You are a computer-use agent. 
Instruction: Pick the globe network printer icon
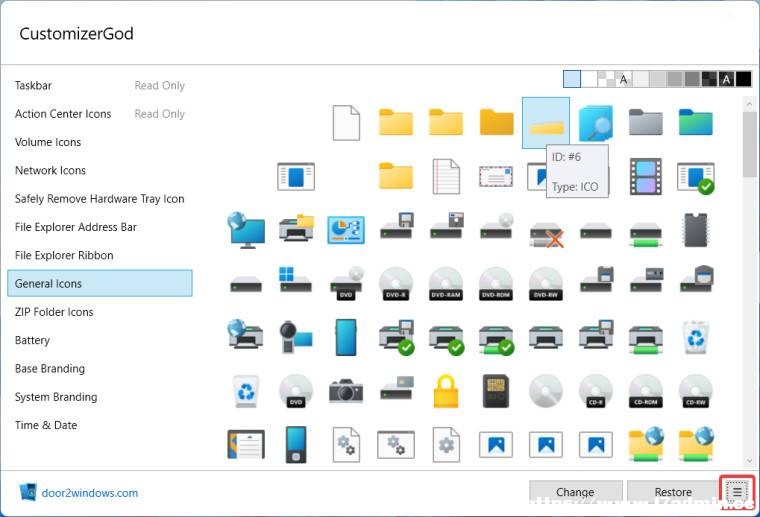coord(245,335)
